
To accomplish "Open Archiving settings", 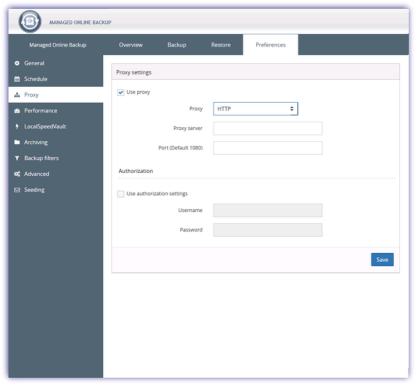I will click(56, 142).
